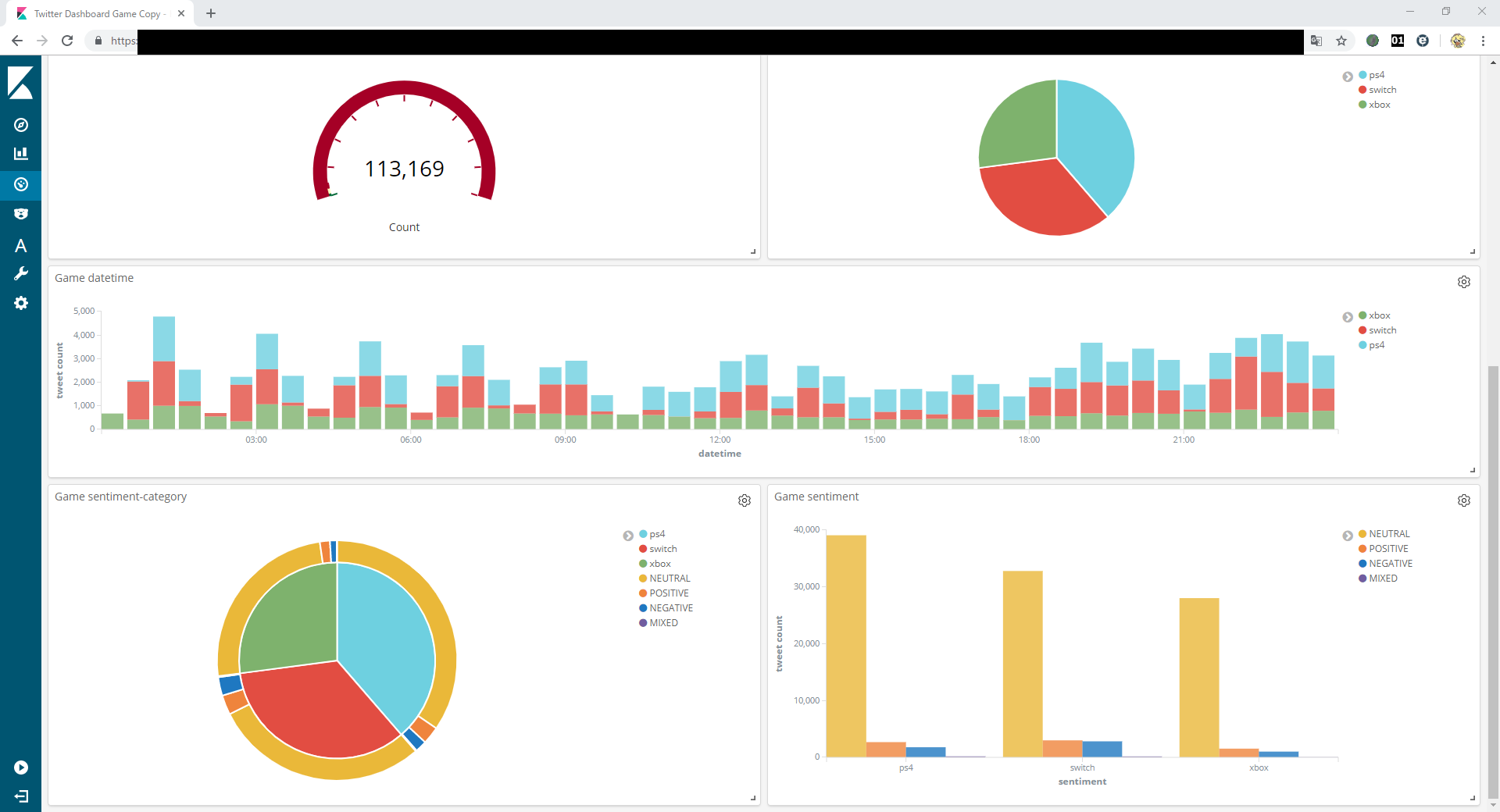1500x812 pixels.
Task: Reload the current page
Action: (x=67, y=41)
